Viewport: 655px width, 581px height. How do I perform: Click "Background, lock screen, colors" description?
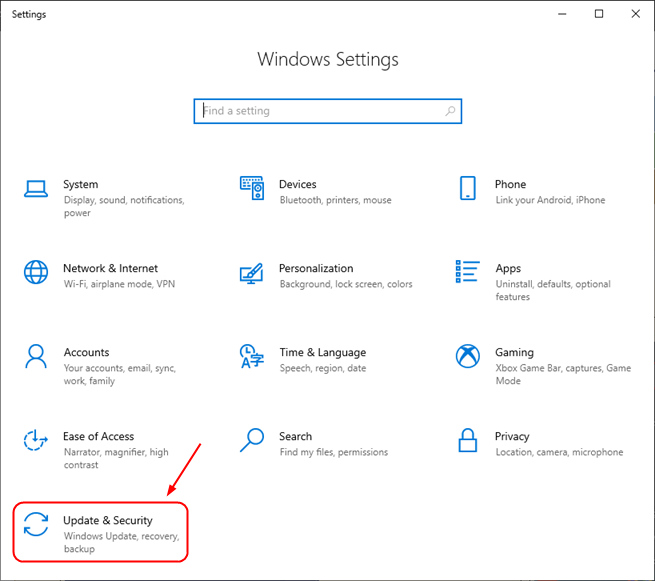coord(346,284)
